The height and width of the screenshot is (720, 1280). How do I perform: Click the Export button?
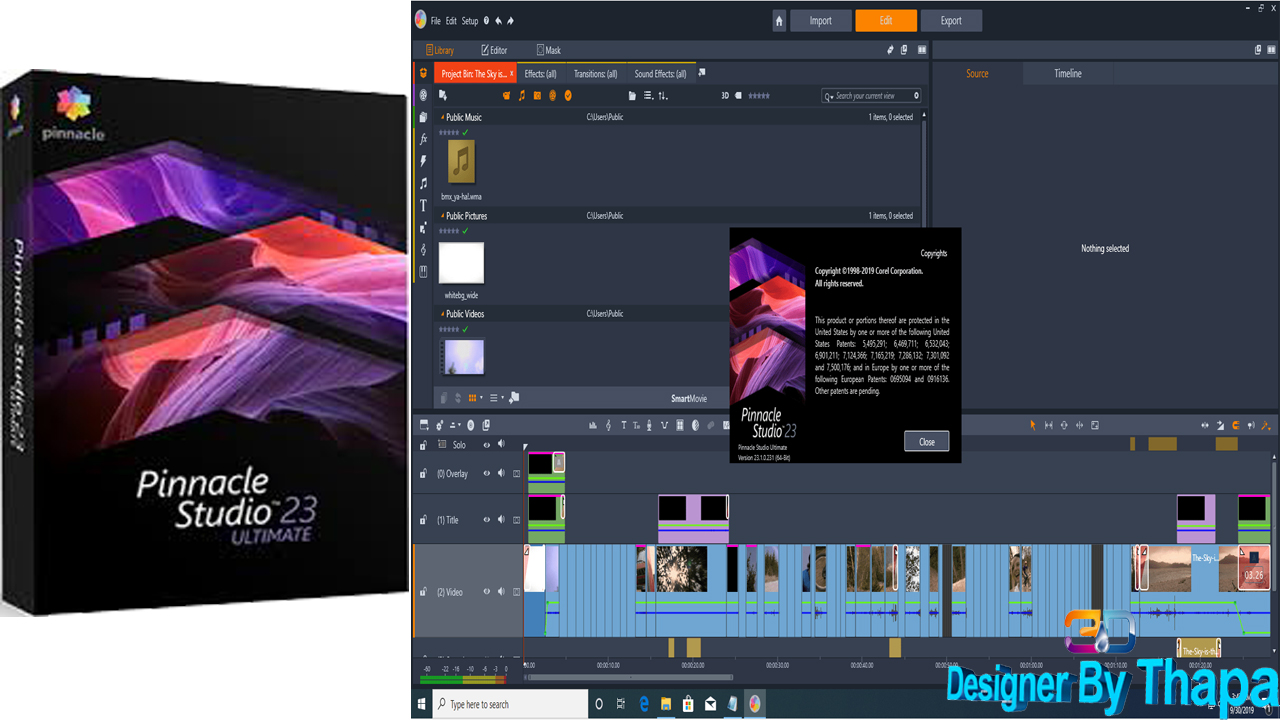tap(951, 21)
